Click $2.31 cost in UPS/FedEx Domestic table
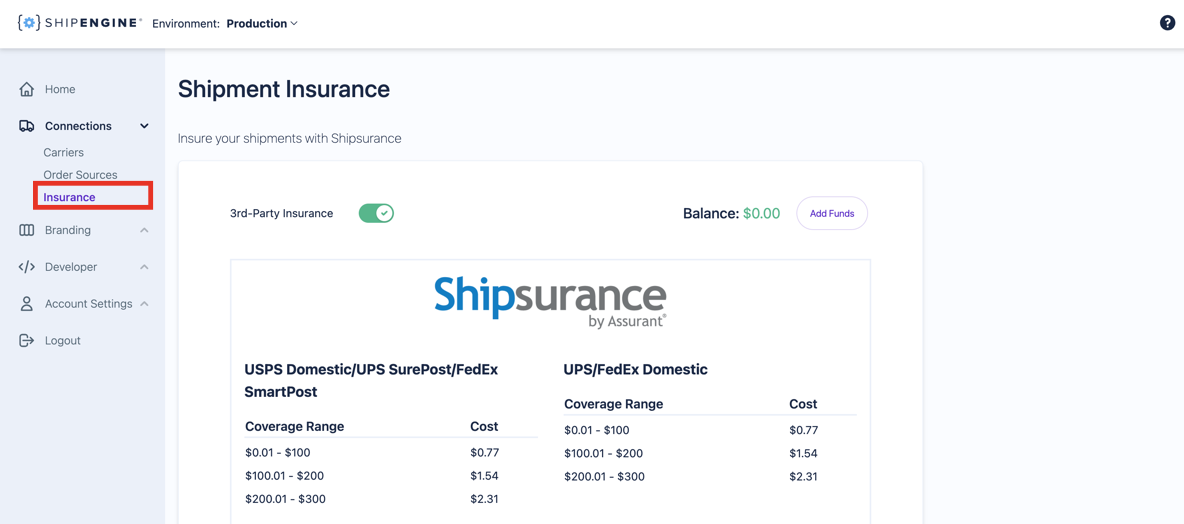 [x=803, y=476]
